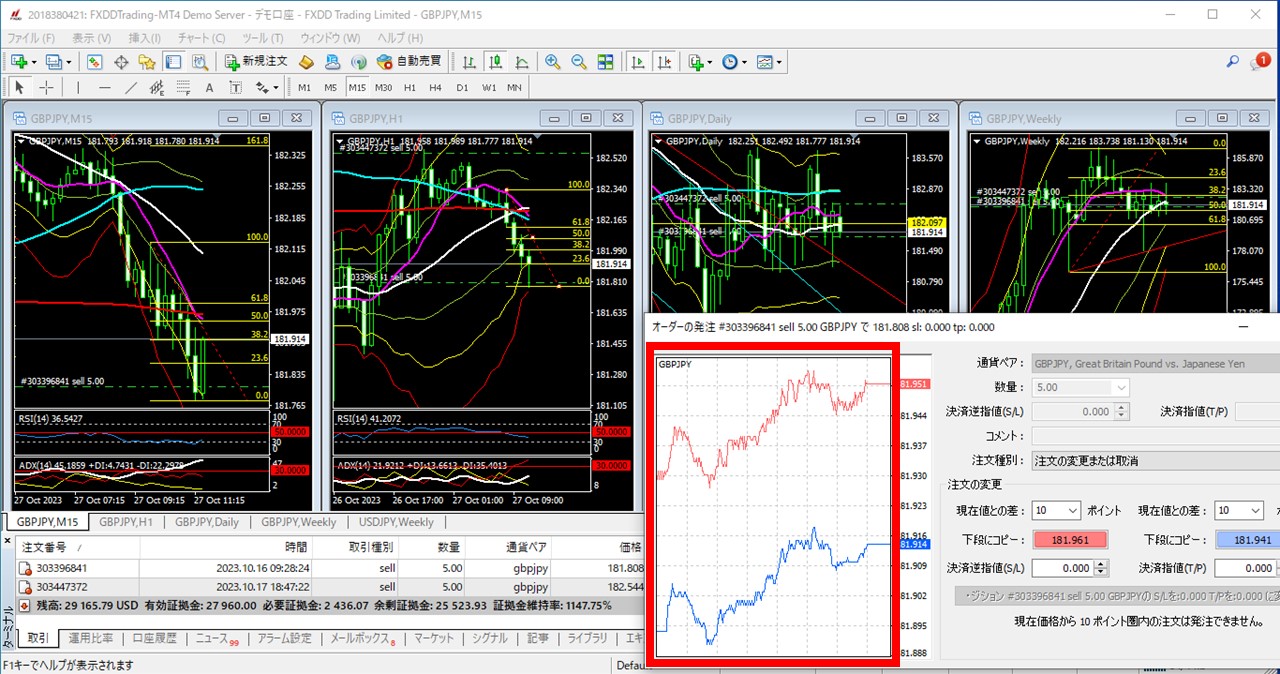Select the H4 timeframe button

[435, 87]
